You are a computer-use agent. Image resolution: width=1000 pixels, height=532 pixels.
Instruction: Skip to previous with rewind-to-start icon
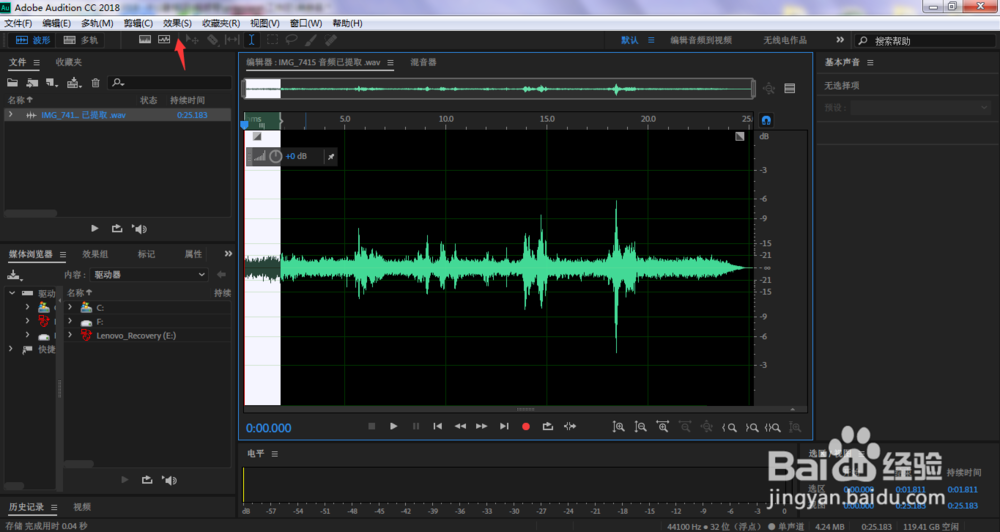438,426
